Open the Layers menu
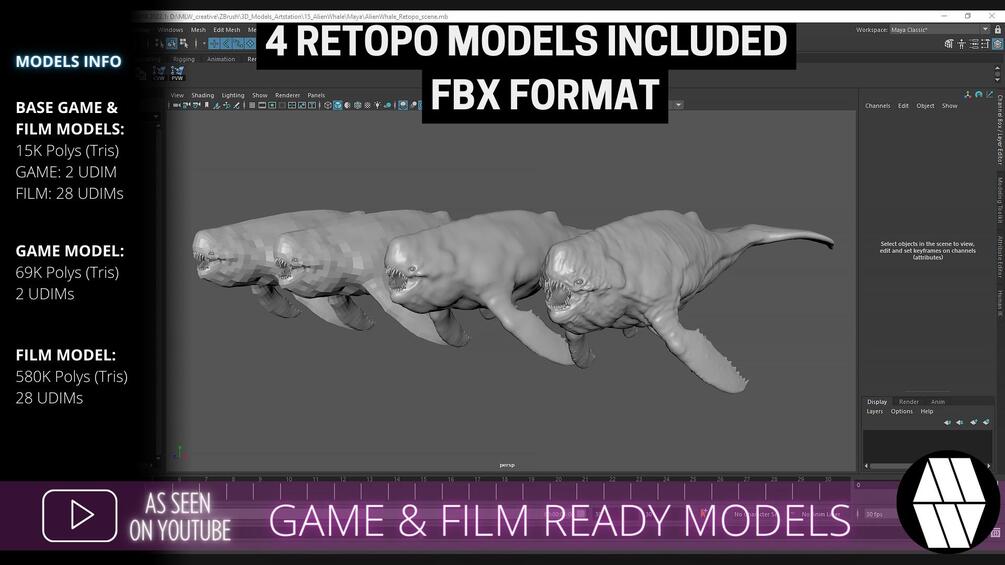The height and width of the screenshot is (565, 1005). point(874,411)
